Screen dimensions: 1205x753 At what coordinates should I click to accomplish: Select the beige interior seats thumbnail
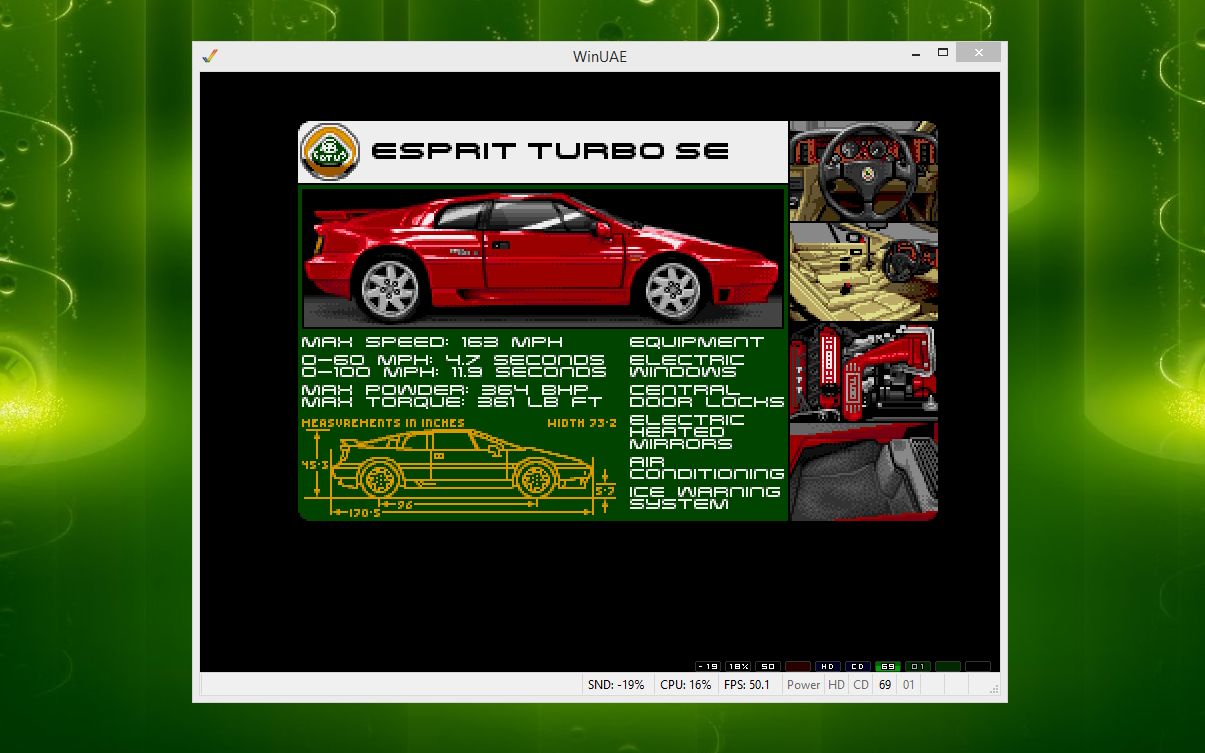pos(864,272)
